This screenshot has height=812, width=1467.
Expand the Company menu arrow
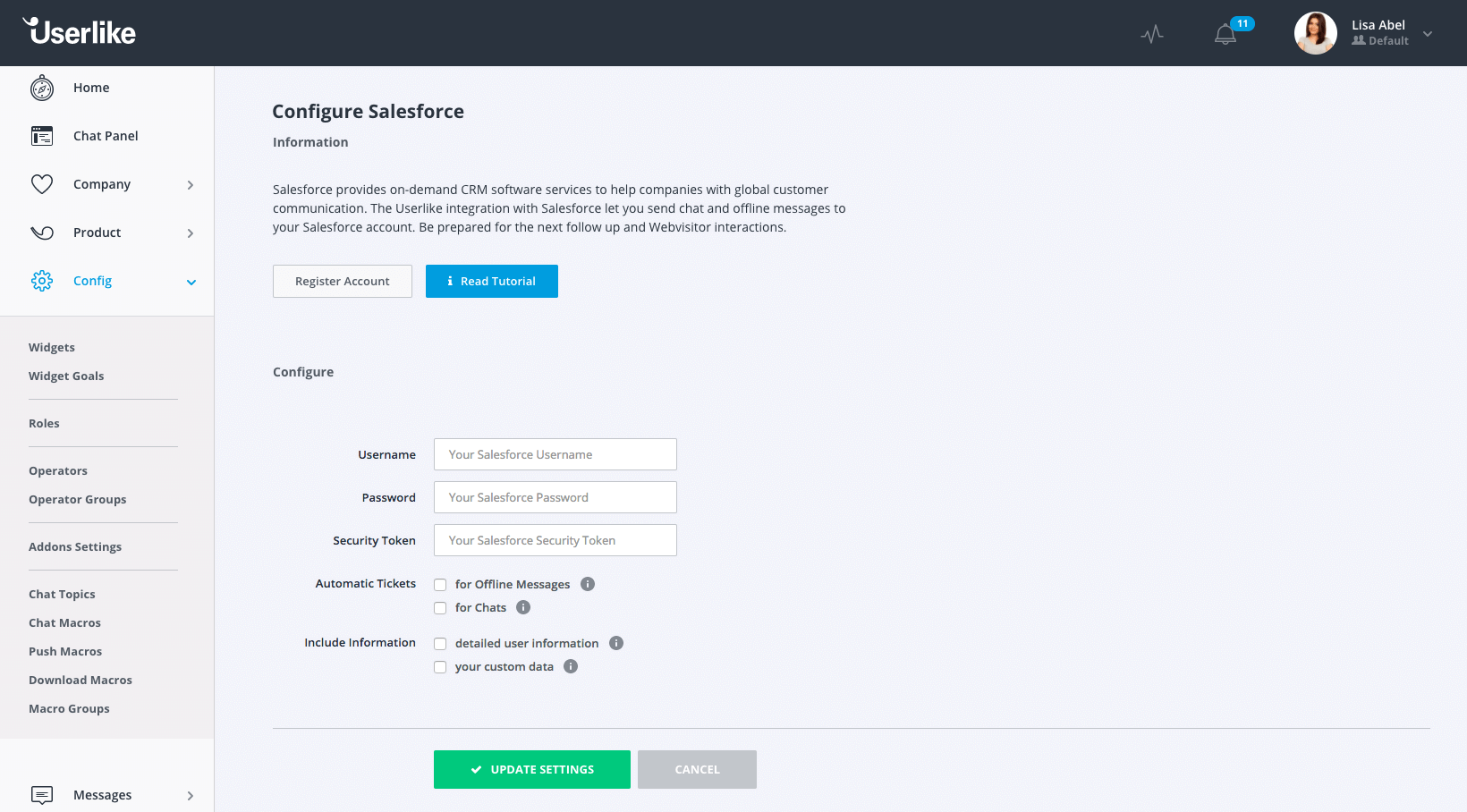pyautogui.click(x=191, y=185)
